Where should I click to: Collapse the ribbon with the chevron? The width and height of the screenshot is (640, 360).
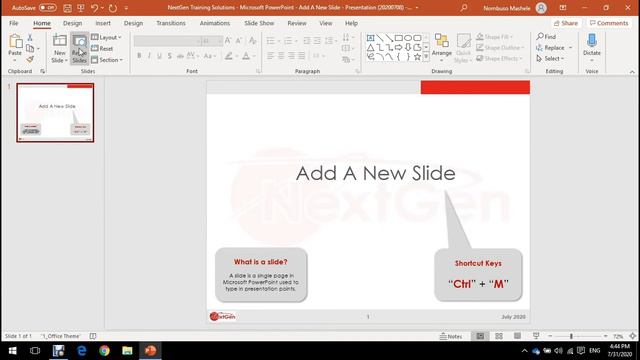632,72
